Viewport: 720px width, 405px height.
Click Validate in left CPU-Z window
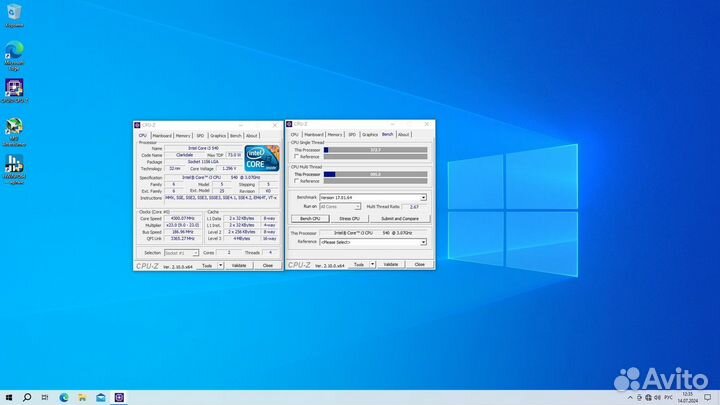click(239, 266)
